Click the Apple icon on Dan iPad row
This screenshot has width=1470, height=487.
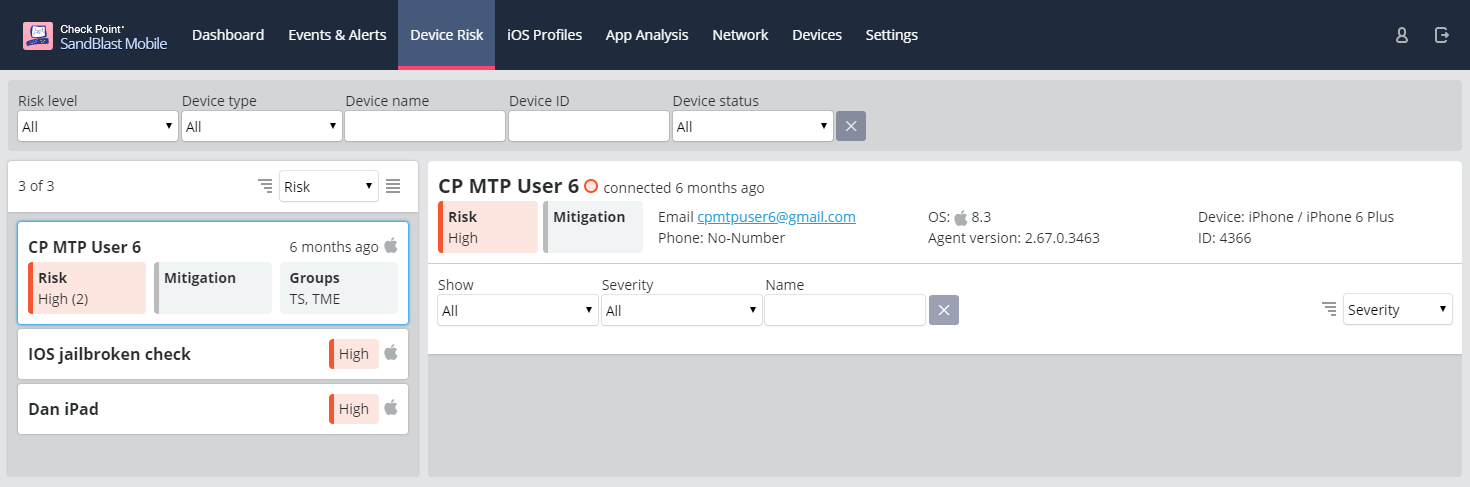(391, 408)
